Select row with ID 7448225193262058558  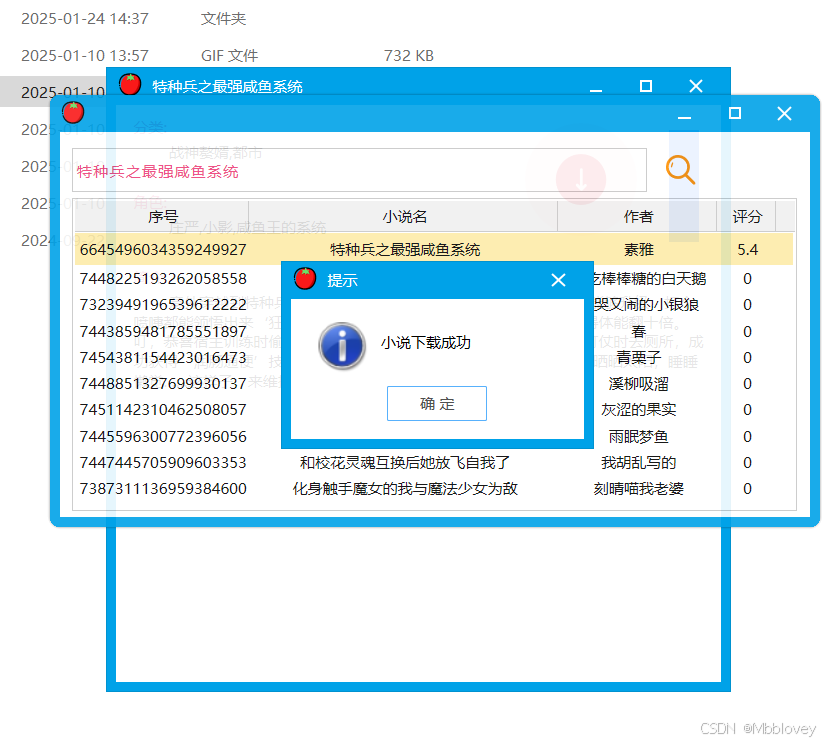point(163,279)
